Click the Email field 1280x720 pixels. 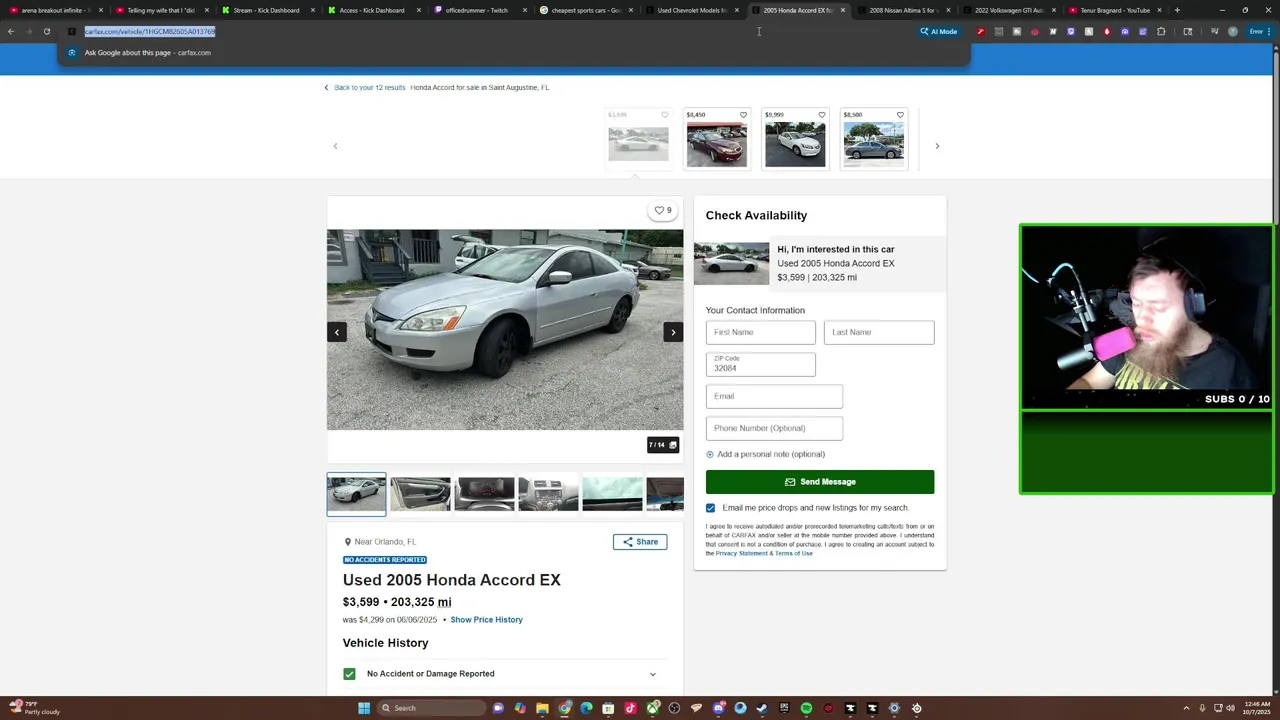(x=774, y=396)
